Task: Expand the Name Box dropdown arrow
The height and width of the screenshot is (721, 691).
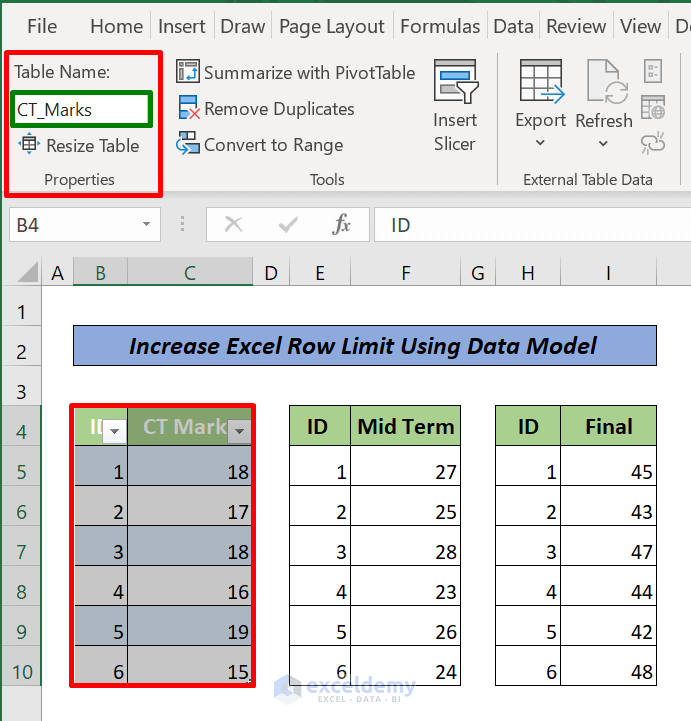Action: [x=147, y=224]
